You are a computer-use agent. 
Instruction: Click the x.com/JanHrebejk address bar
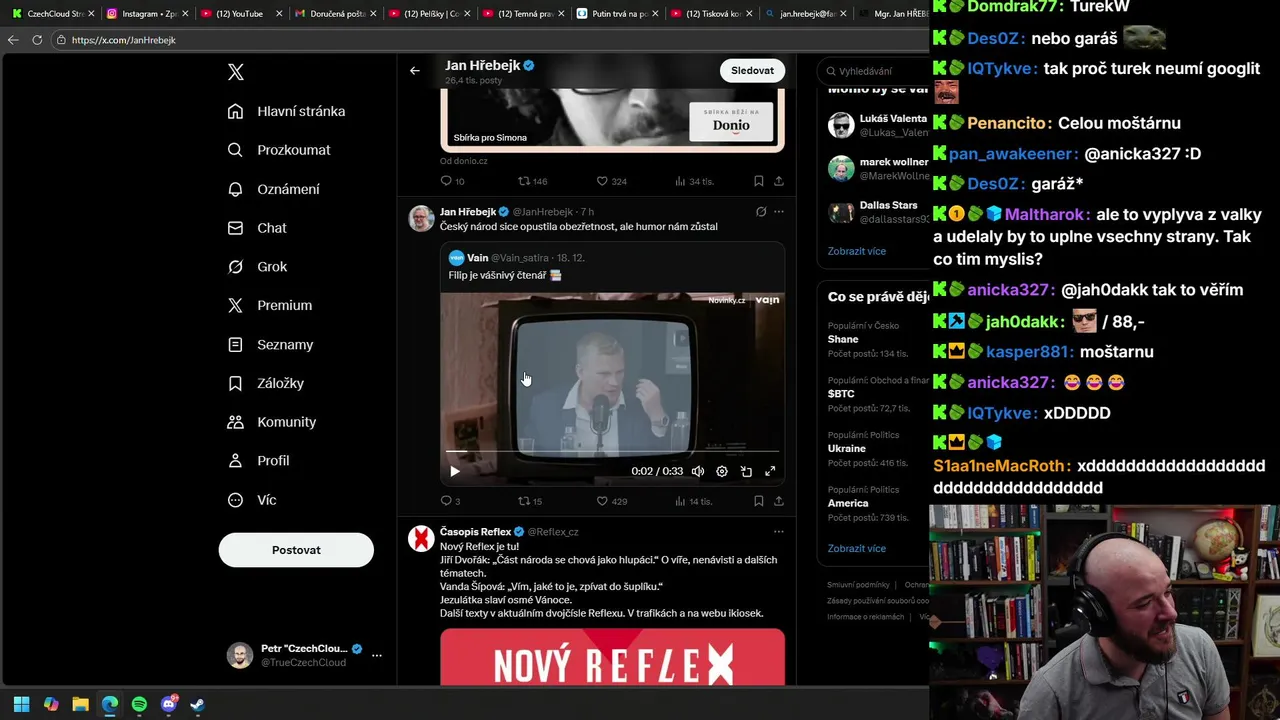point(490,40)
